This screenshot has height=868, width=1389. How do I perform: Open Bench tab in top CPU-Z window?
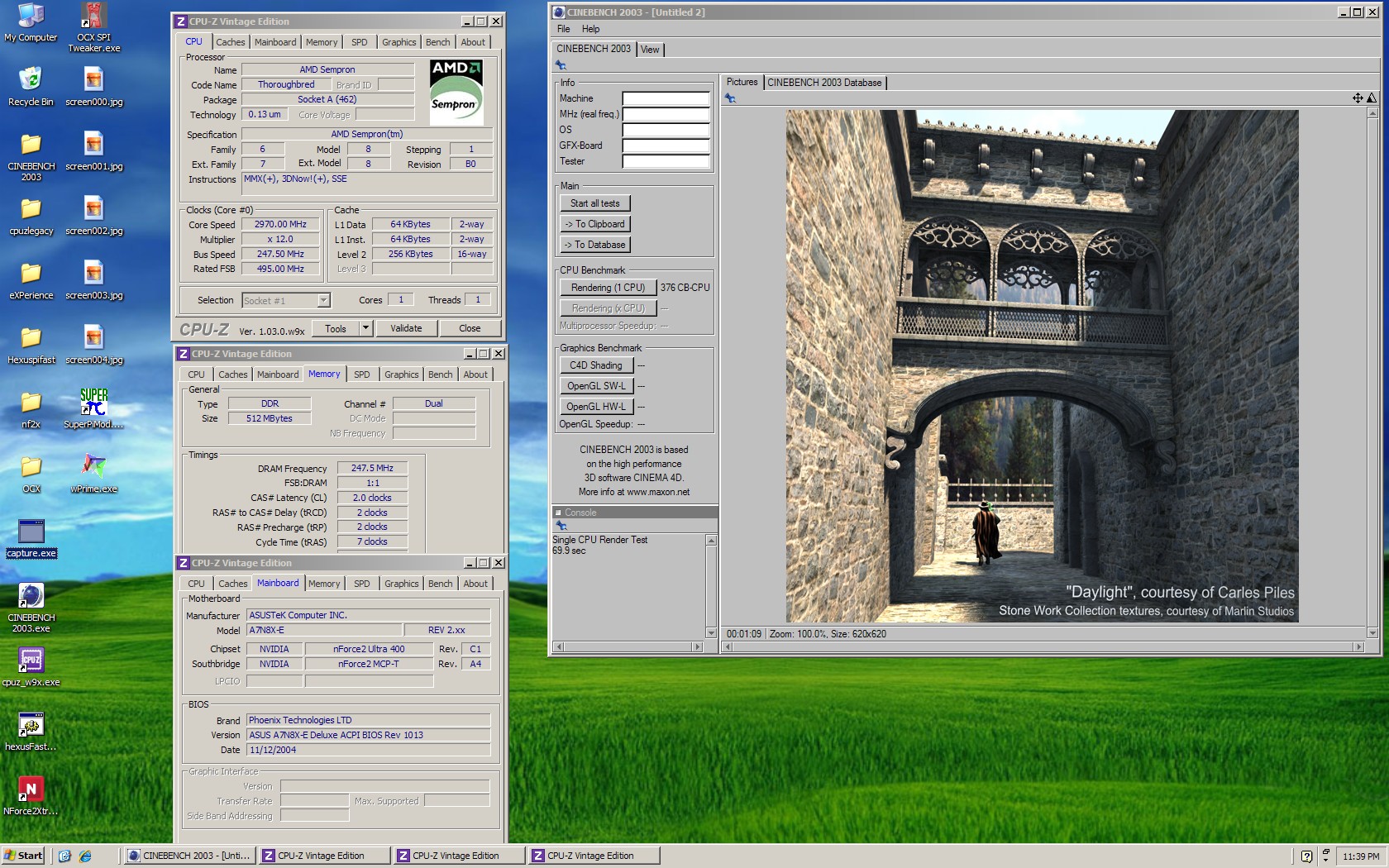point(438,42)
